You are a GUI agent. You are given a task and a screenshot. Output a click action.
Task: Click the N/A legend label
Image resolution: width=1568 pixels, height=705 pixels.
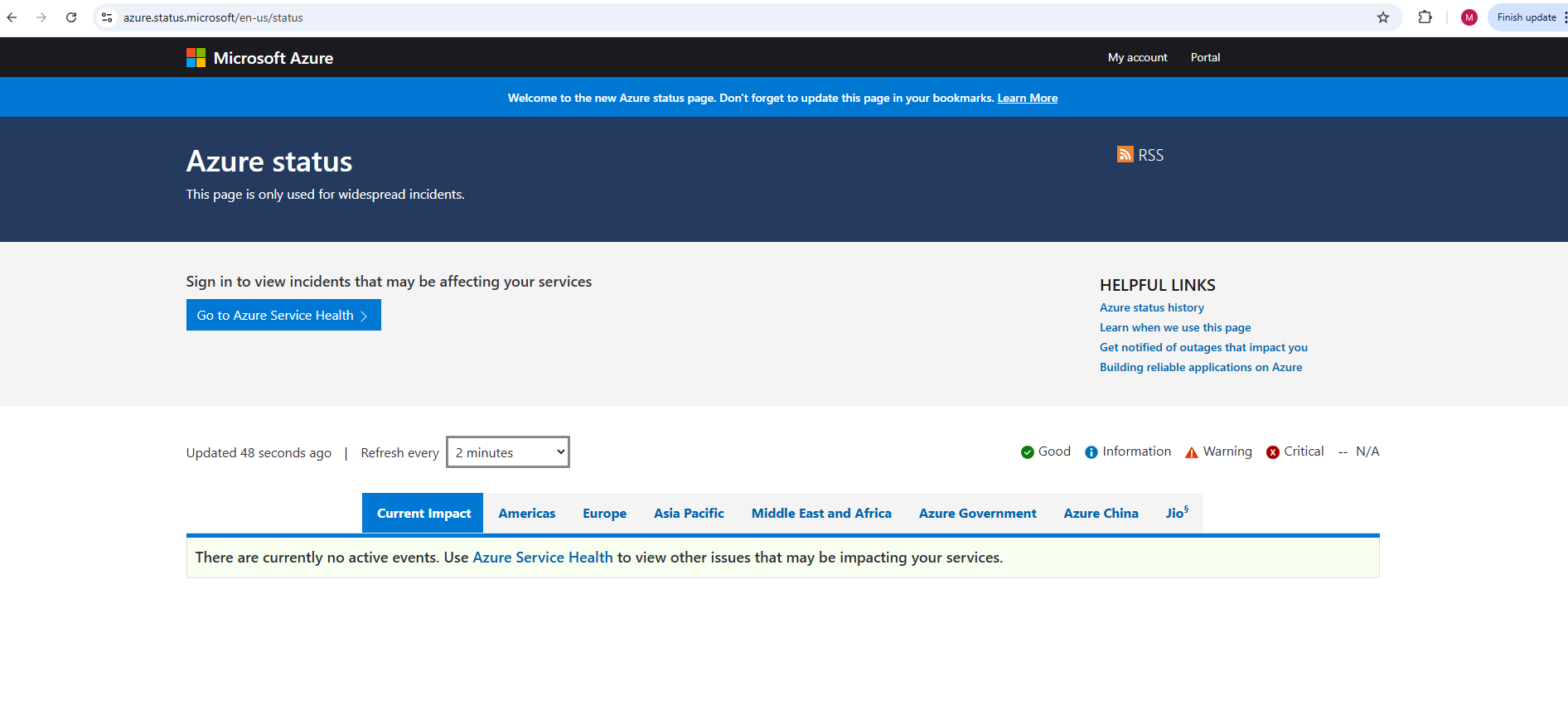[x=1367, y=451]
